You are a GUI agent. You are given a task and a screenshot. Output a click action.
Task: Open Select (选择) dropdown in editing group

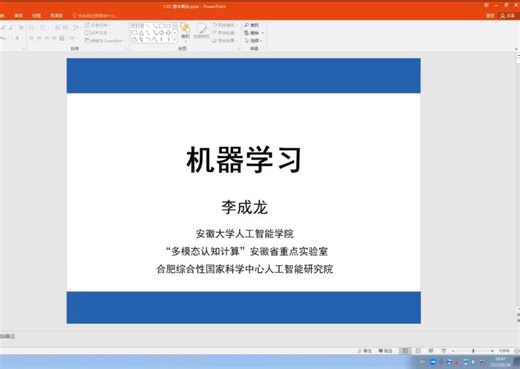253,40
